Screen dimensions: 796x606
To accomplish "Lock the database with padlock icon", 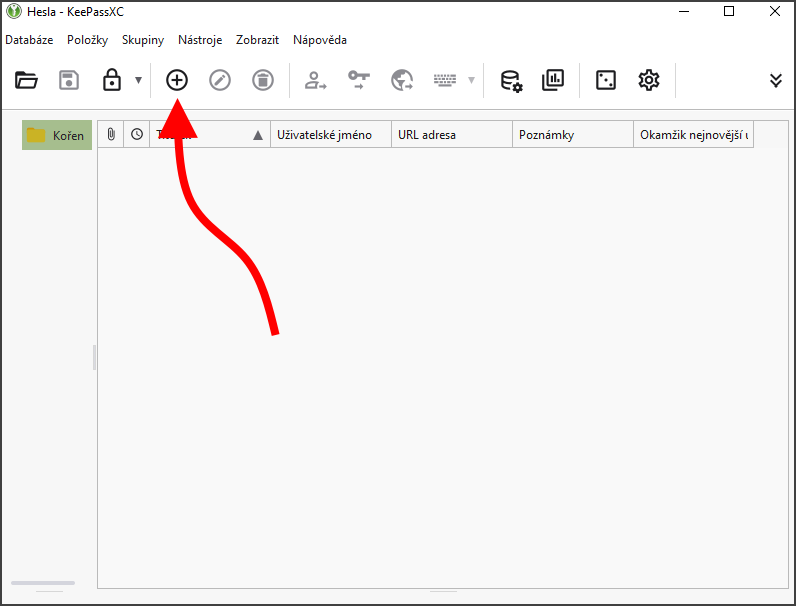I will point(112,80).
